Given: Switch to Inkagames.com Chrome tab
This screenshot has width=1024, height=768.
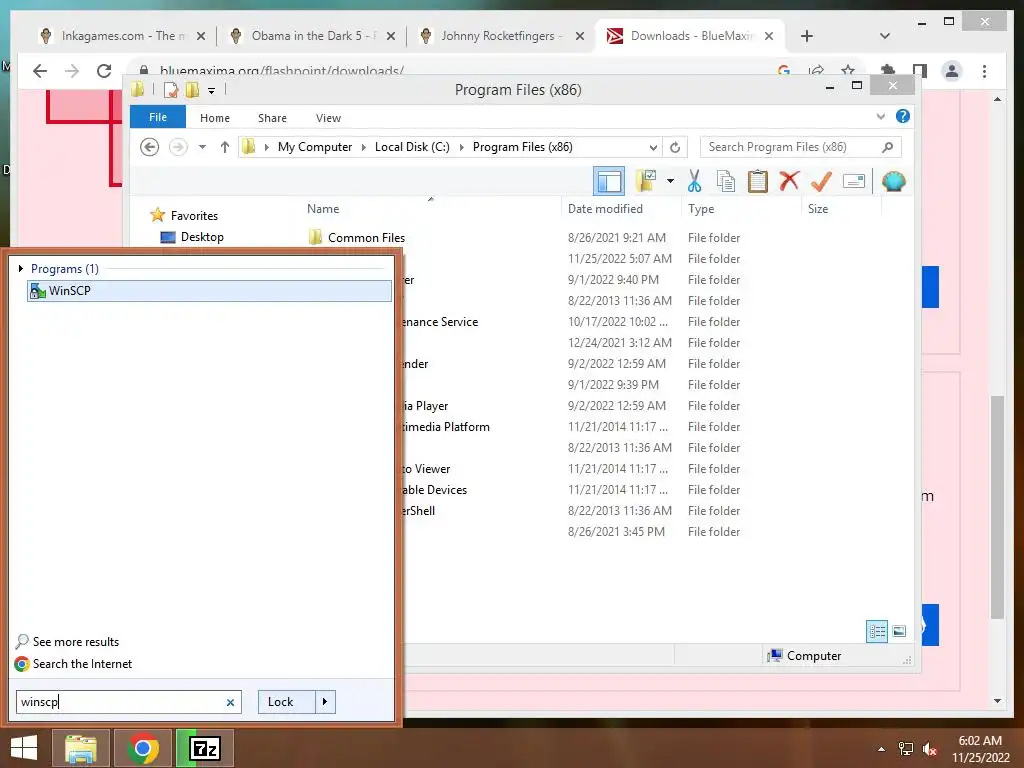Looking at the screenshot, I should coord(122,36).
